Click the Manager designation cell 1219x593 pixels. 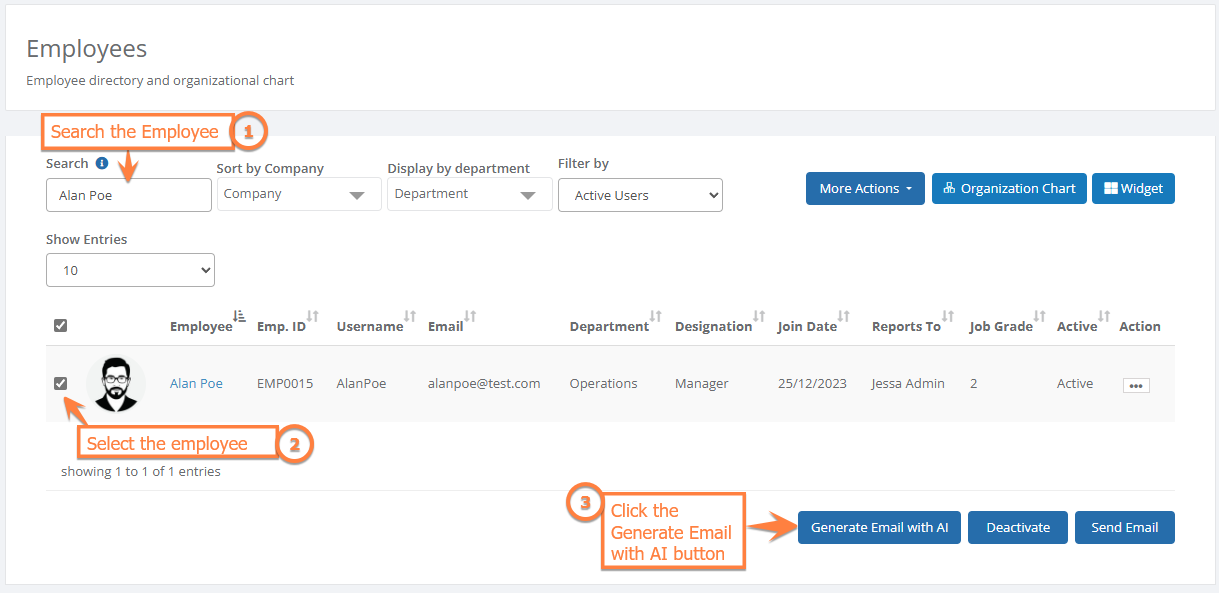[702, 383]
